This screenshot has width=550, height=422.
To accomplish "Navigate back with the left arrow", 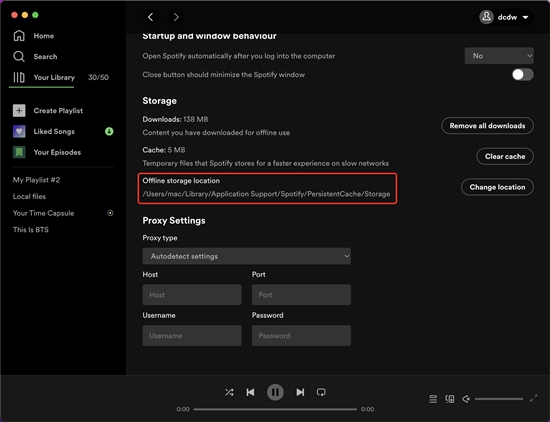I will [150, 17].
